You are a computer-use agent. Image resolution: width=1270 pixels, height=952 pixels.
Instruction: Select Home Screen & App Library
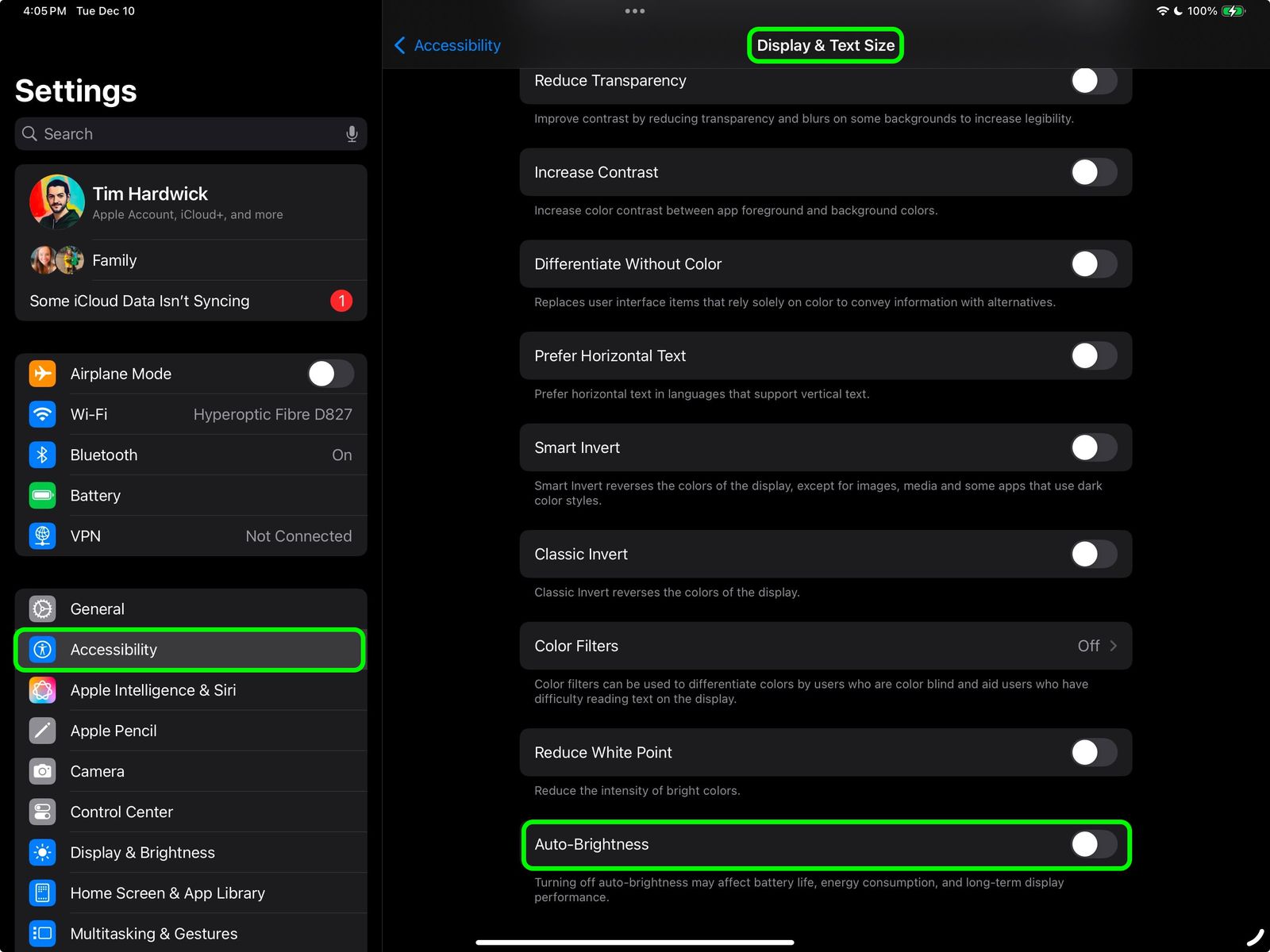click(167, 892)
